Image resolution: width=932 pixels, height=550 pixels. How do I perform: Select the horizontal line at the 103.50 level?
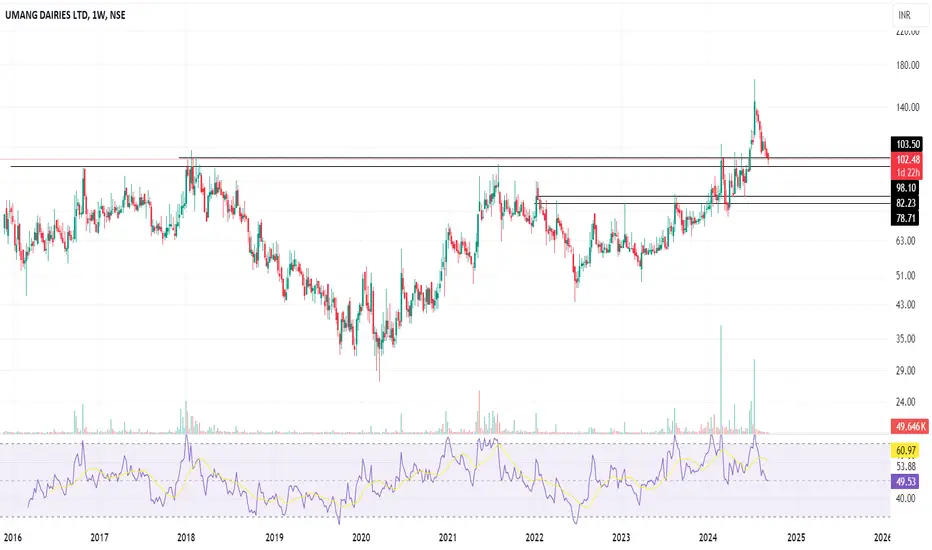(534, 158)
